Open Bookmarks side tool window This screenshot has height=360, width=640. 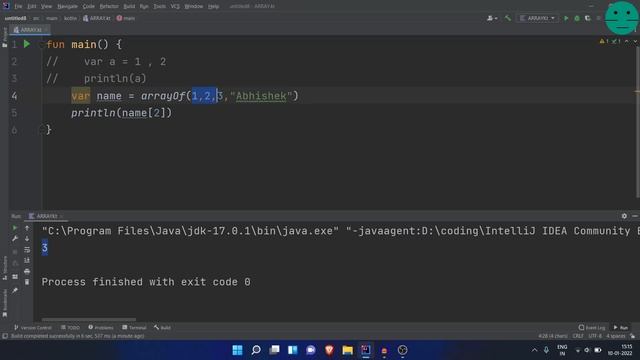pos(4,303)
